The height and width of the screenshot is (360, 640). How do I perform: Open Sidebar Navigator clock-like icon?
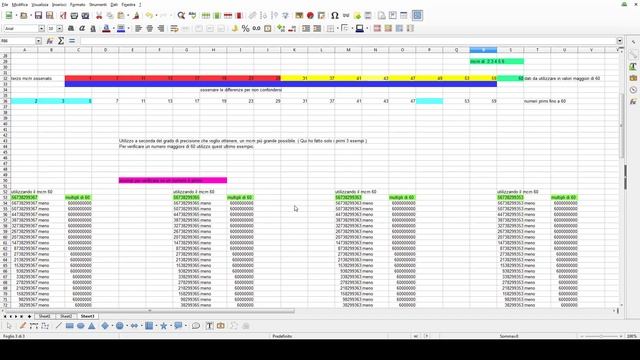pos(633,90)
